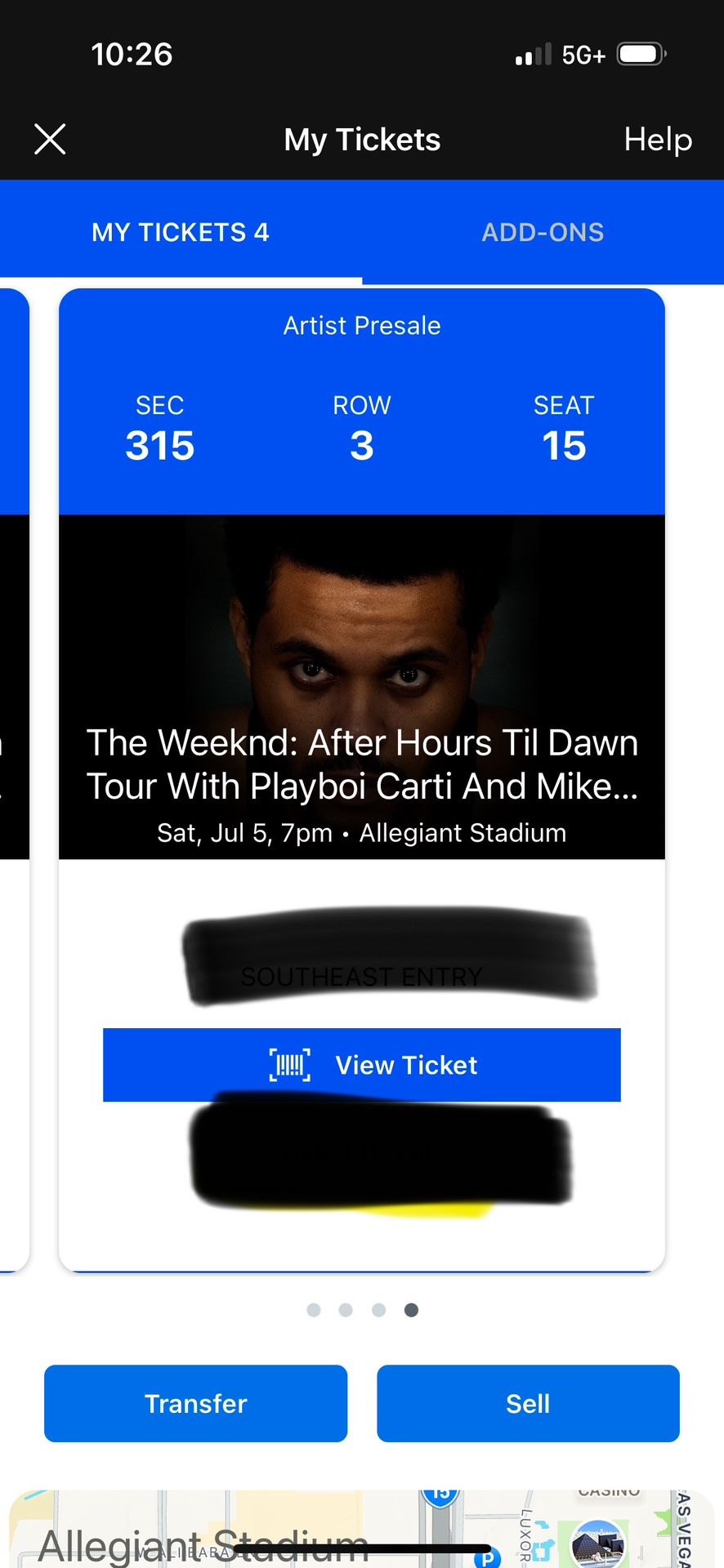This screenshot has width=724, height=1568.
Task: Close My Tickets with the X icon
Action: (x=50, y=139)
